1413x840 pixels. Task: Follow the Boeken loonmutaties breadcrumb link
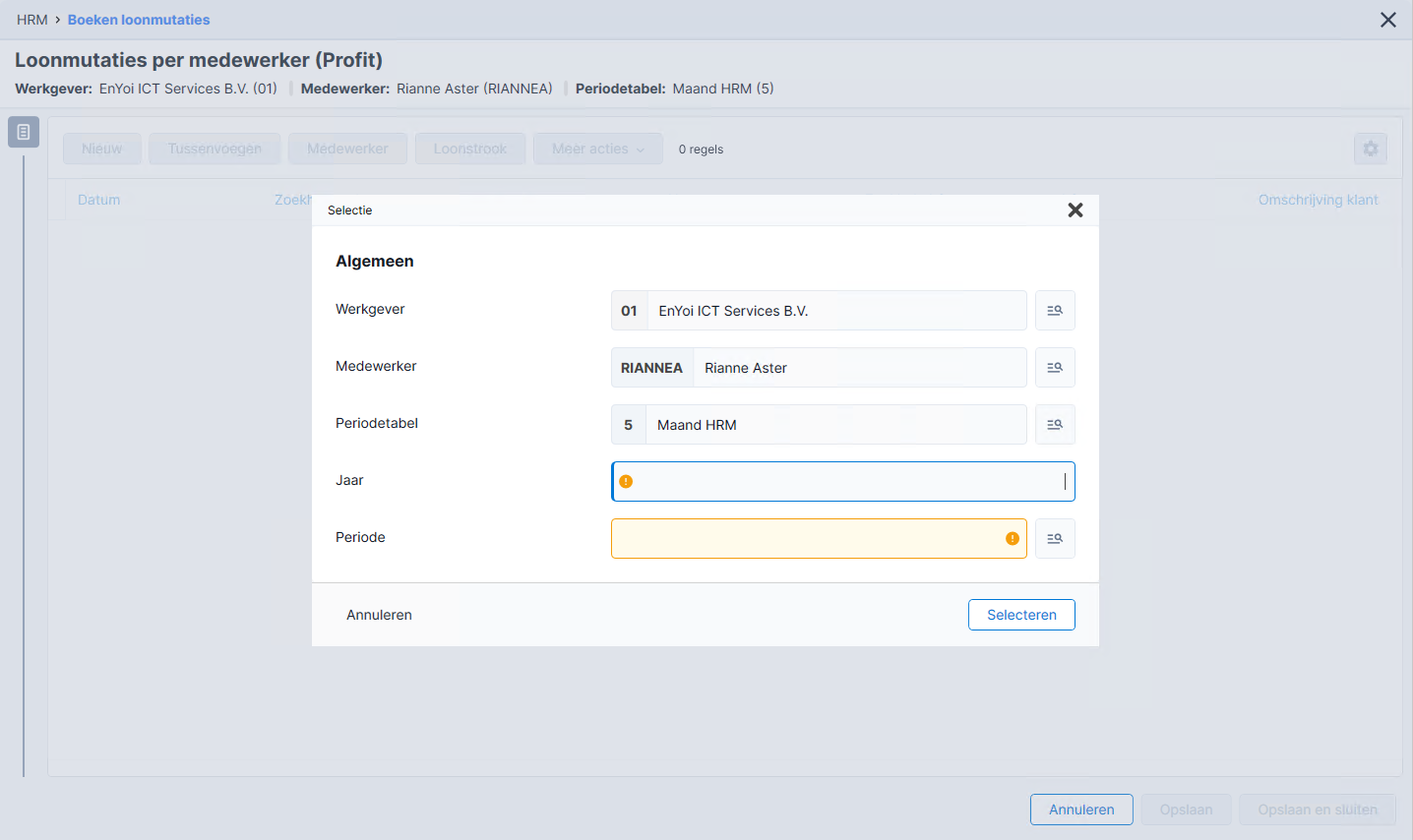[139, 20]
